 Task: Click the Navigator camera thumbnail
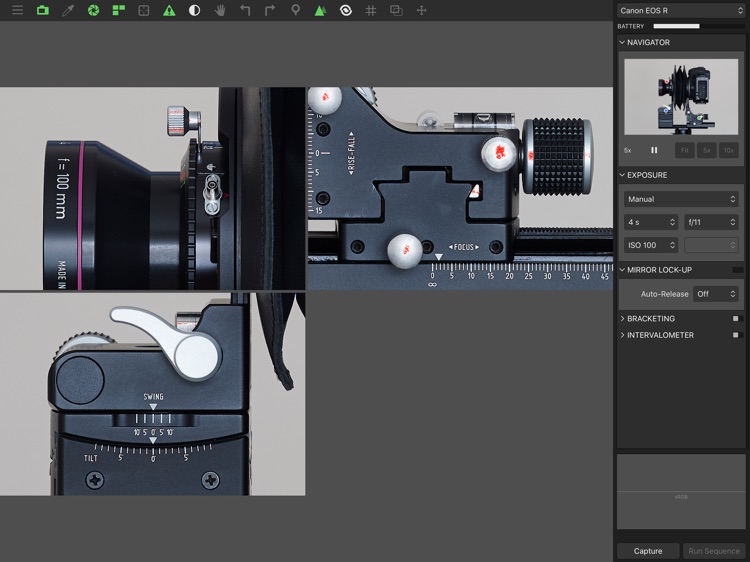[x=681, y=97]
